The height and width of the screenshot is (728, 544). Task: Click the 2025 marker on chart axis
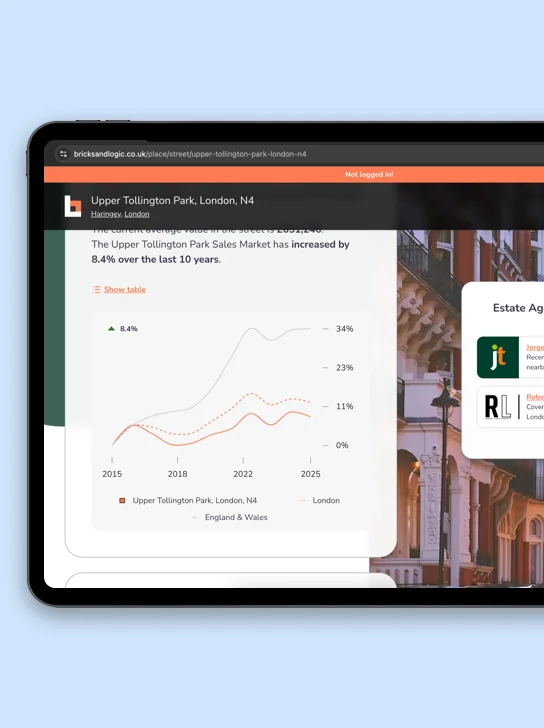pyautogui.click(x=310, y=474)
